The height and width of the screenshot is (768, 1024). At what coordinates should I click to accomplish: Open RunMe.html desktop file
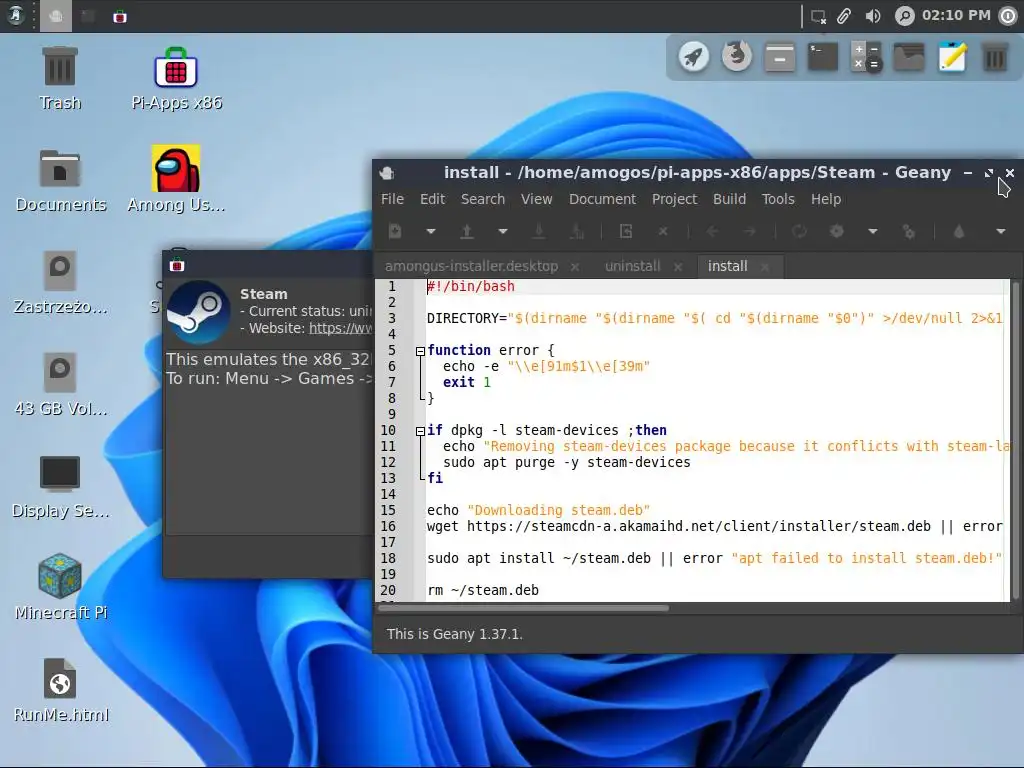point(60,690)
